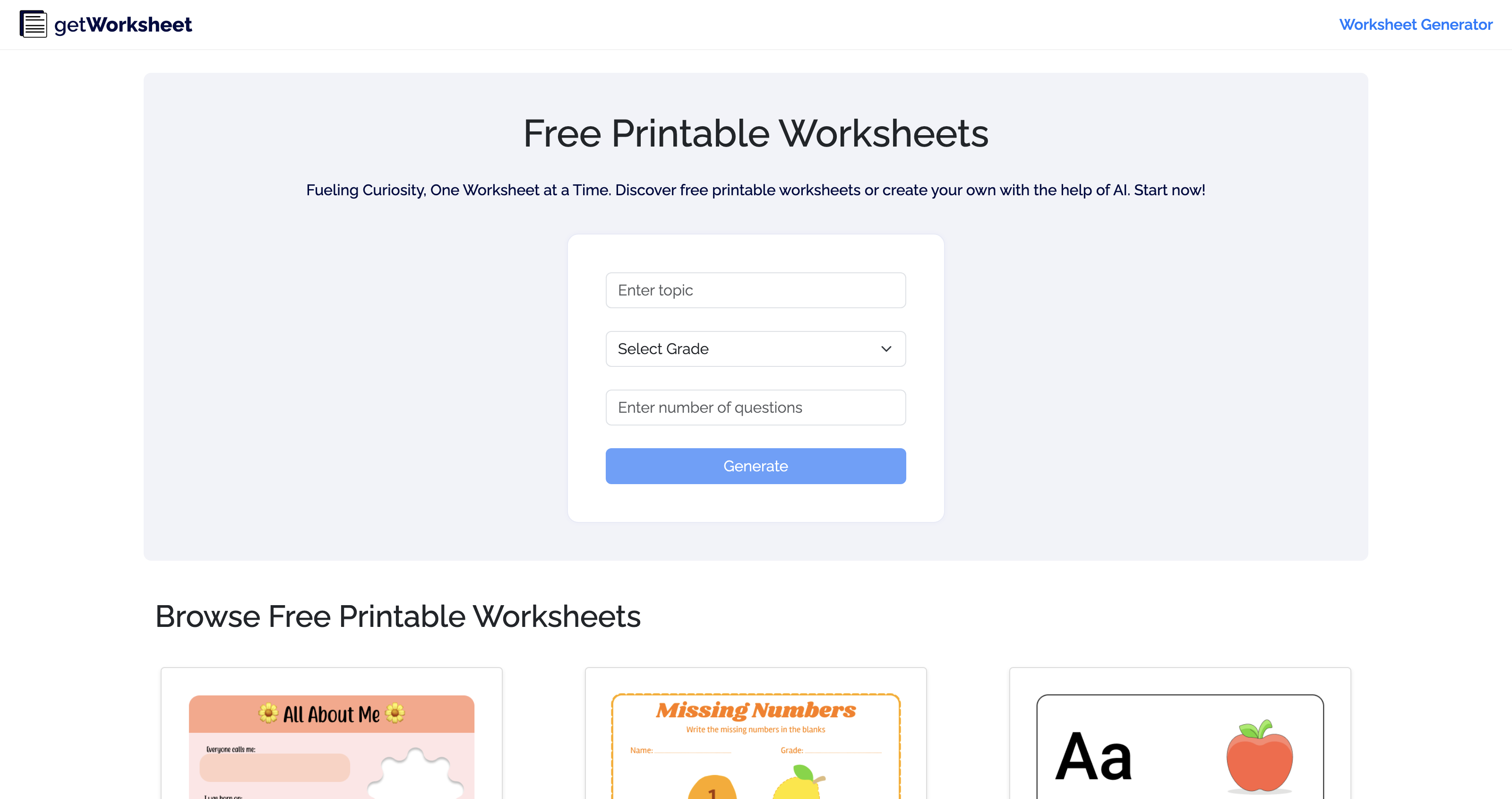Click the Browse Free Printable Worksheets heading
Image resolution: width=1512 pixels, height=799 pixels.
(x=398, y=617)
